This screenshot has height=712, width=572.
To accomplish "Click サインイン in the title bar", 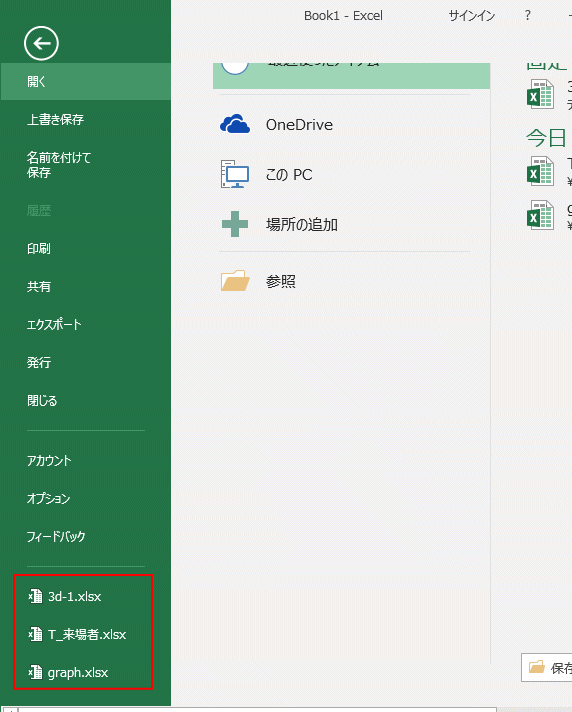I will (x=472, y=16).
